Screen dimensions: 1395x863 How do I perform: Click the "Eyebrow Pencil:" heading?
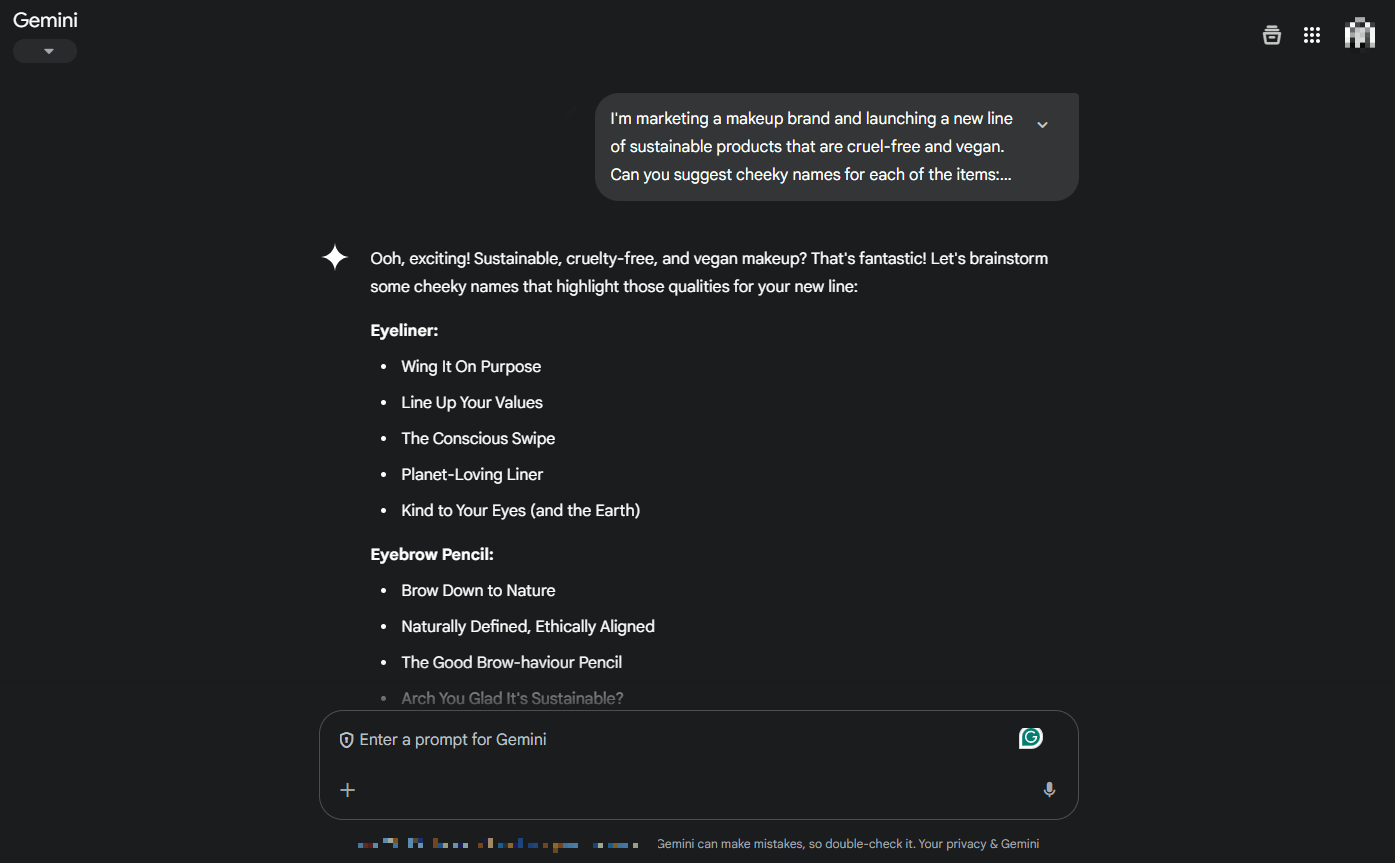click(x=432, y=554)
